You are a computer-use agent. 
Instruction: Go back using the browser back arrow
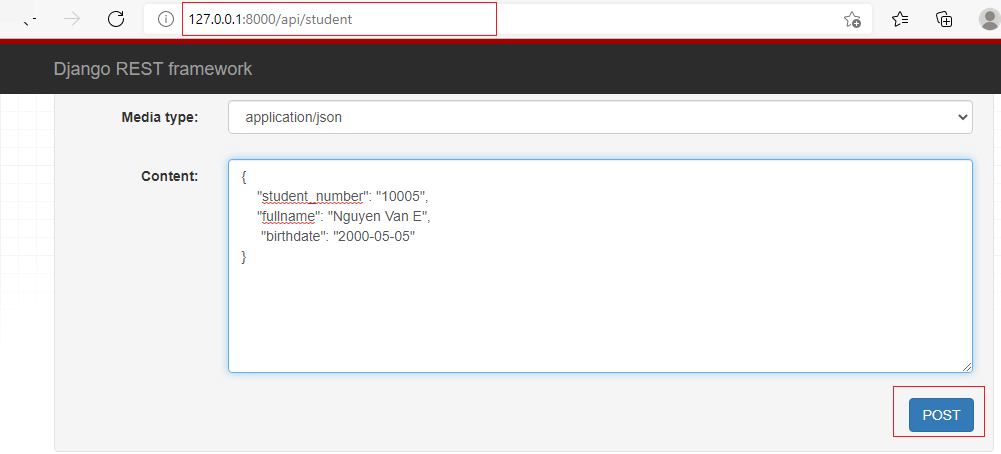tap(30, 19)
